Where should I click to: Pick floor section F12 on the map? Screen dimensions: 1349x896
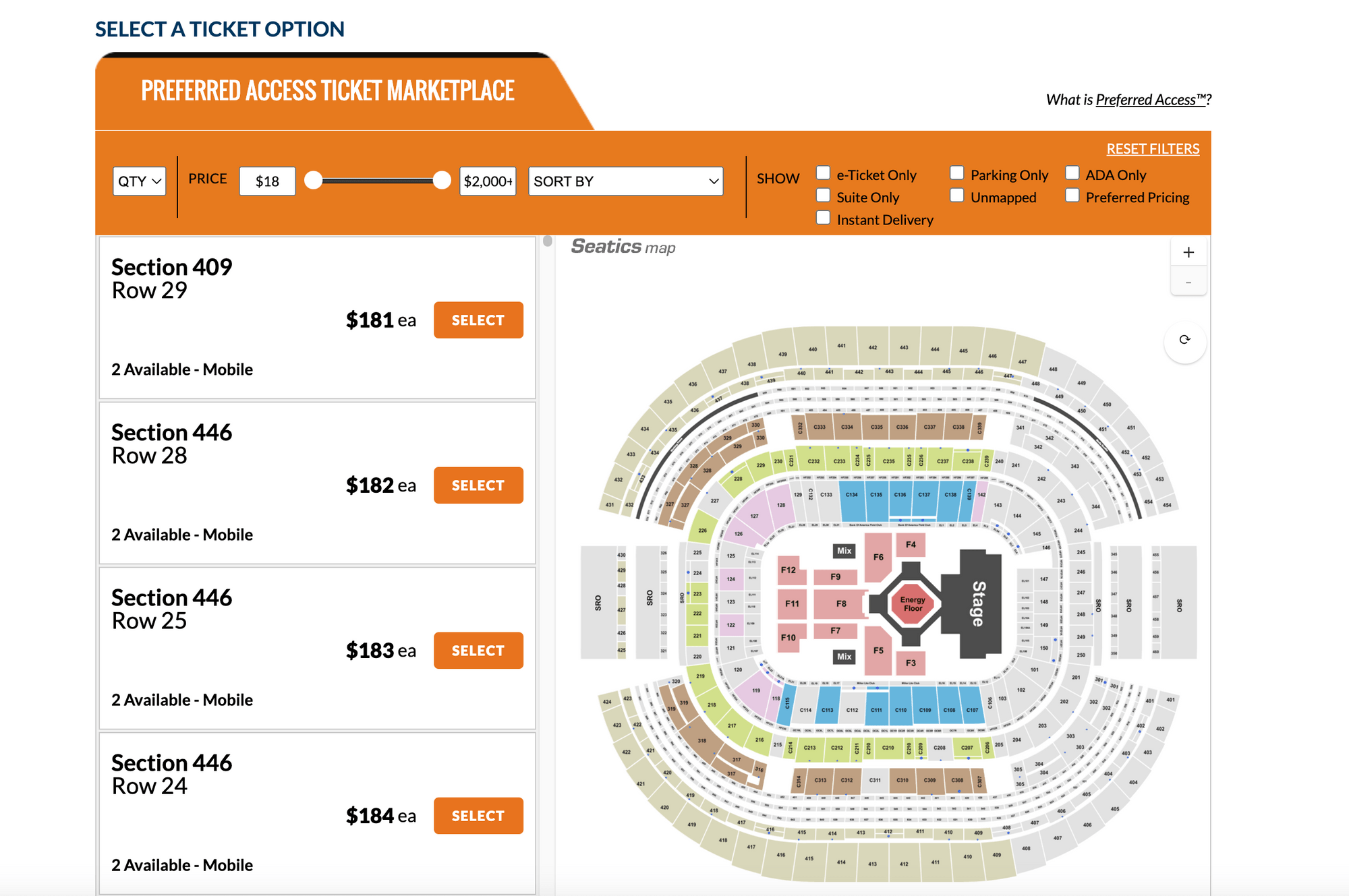pyautogui.click(x=788, y=570)
